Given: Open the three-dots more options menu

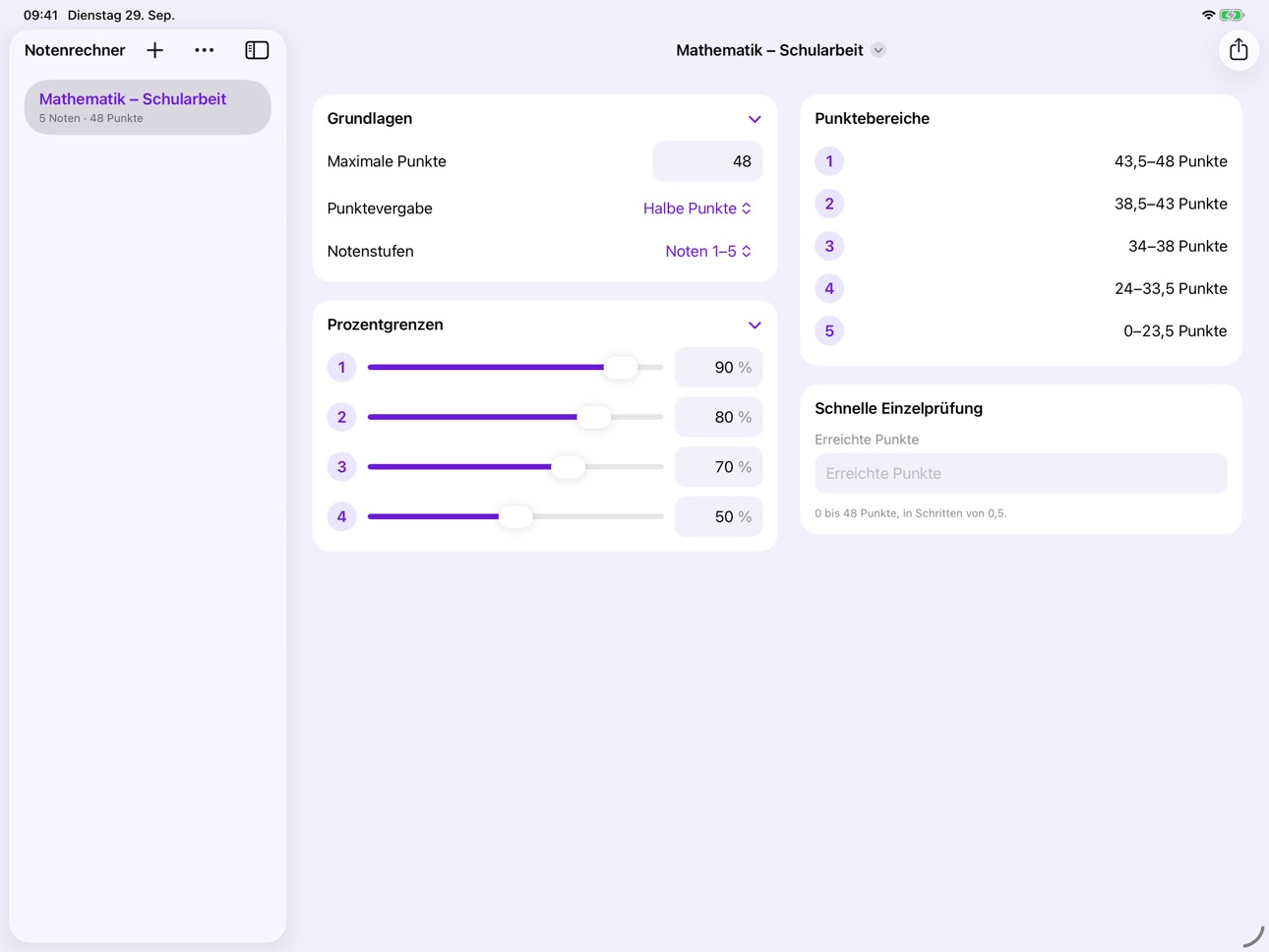Looking at the screenshot, I should point(205,50).
